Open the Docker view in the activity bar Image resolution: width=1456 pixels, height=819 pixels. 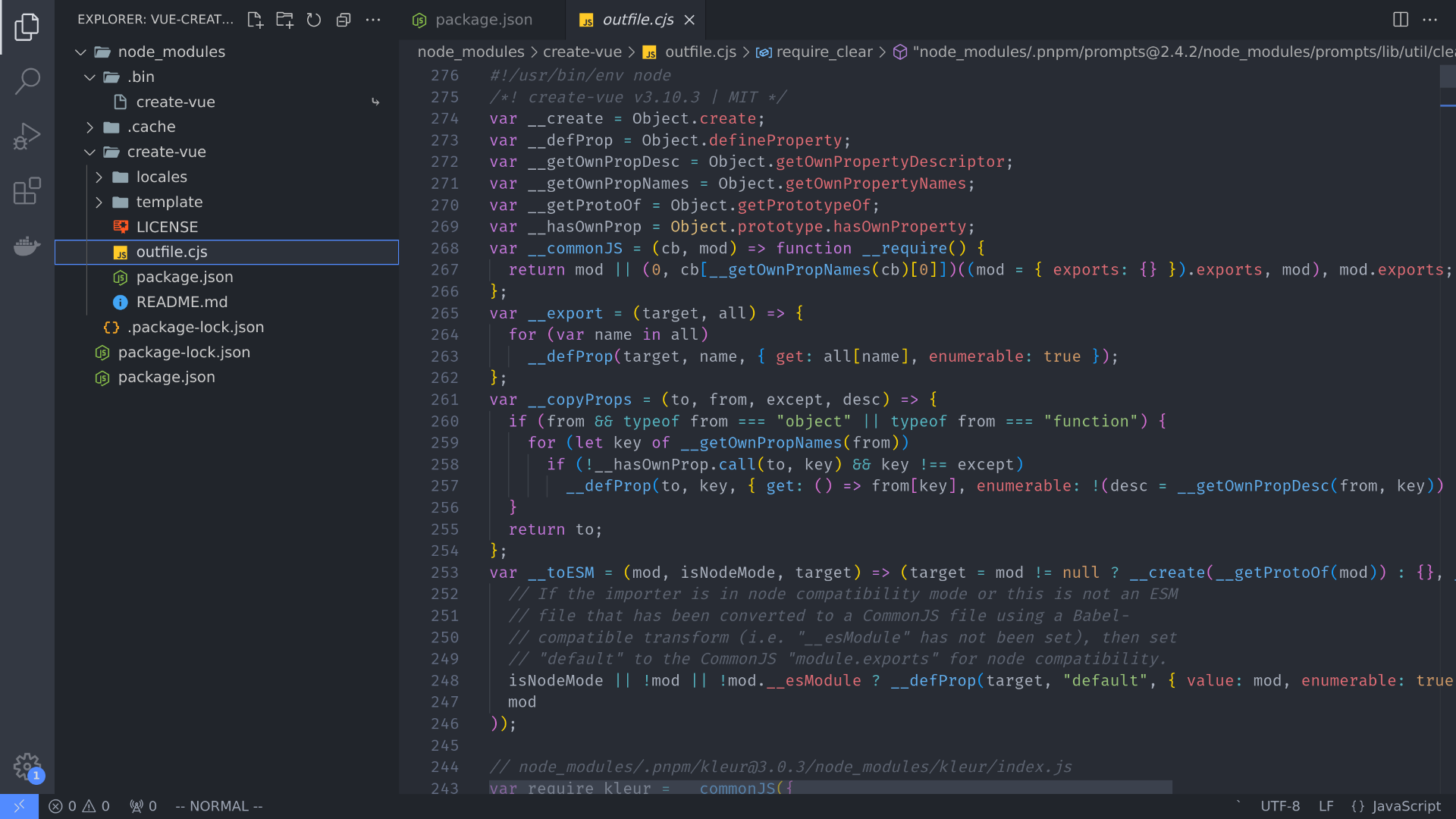pyautogui.click(x=27, y=246)
